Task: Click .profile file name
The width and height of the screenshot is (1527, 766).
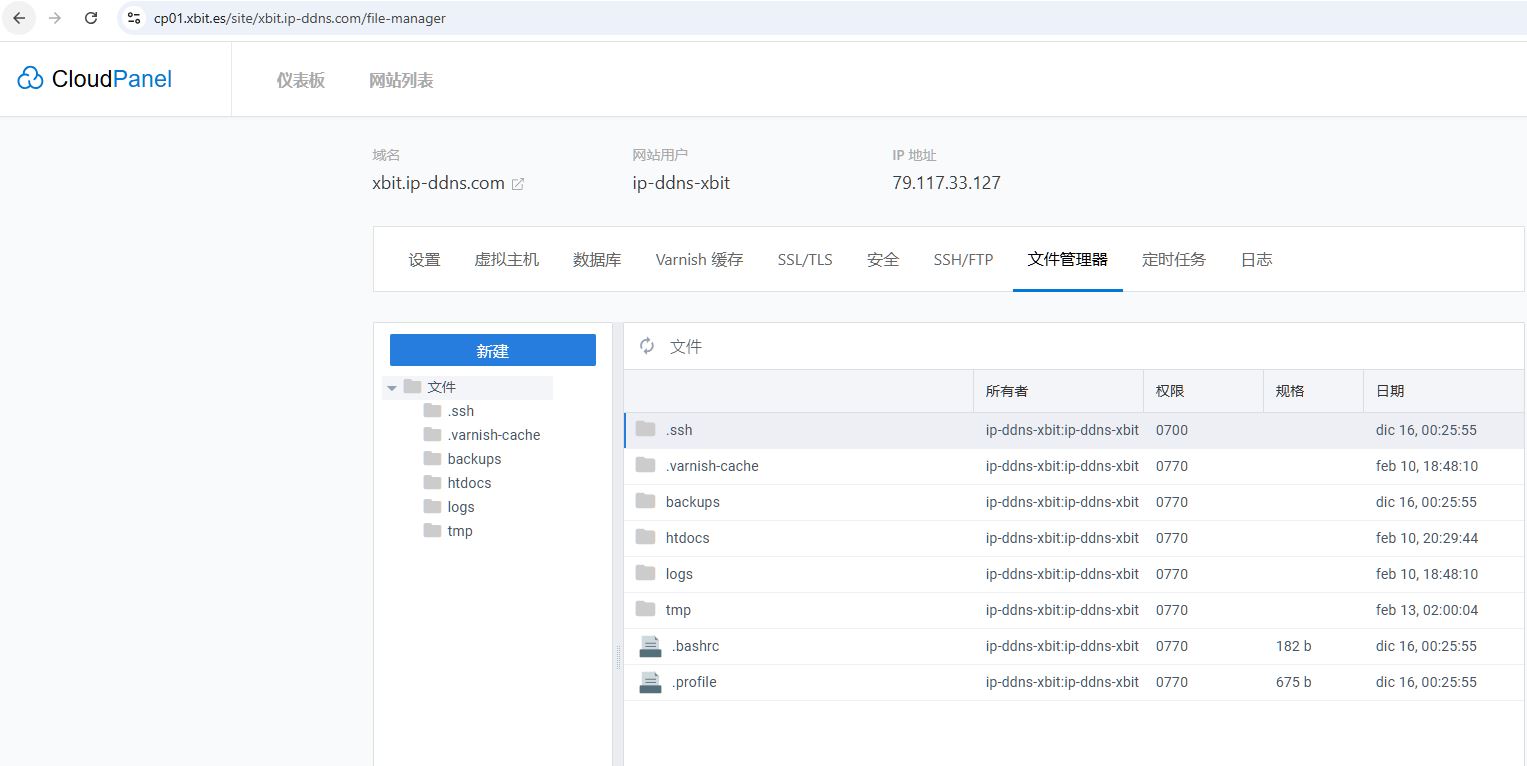Action: click(694, 682)
